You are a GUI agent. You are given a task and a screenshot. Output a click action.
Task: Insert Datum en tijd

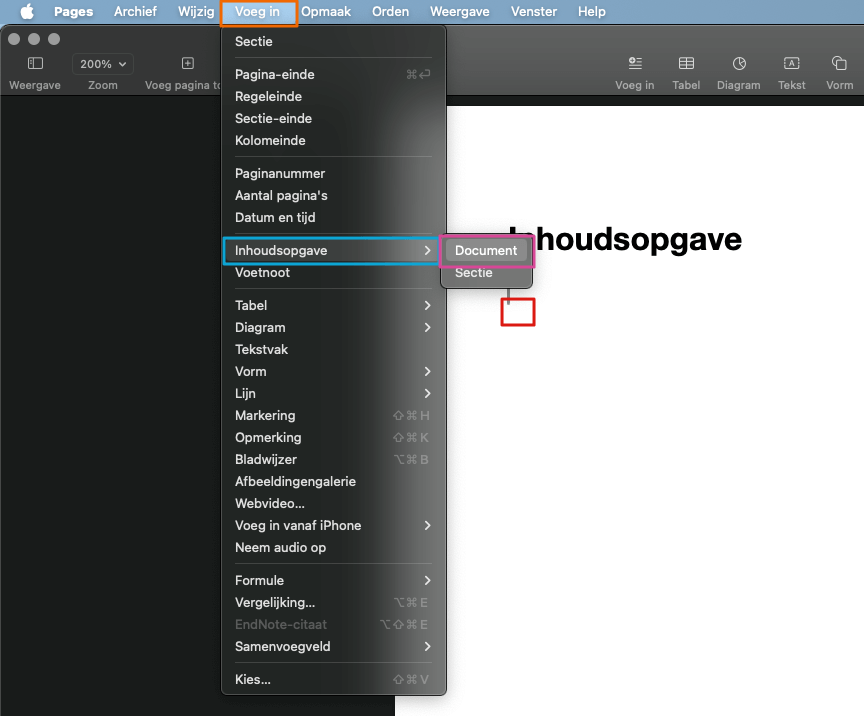click(x=333, y=218)
